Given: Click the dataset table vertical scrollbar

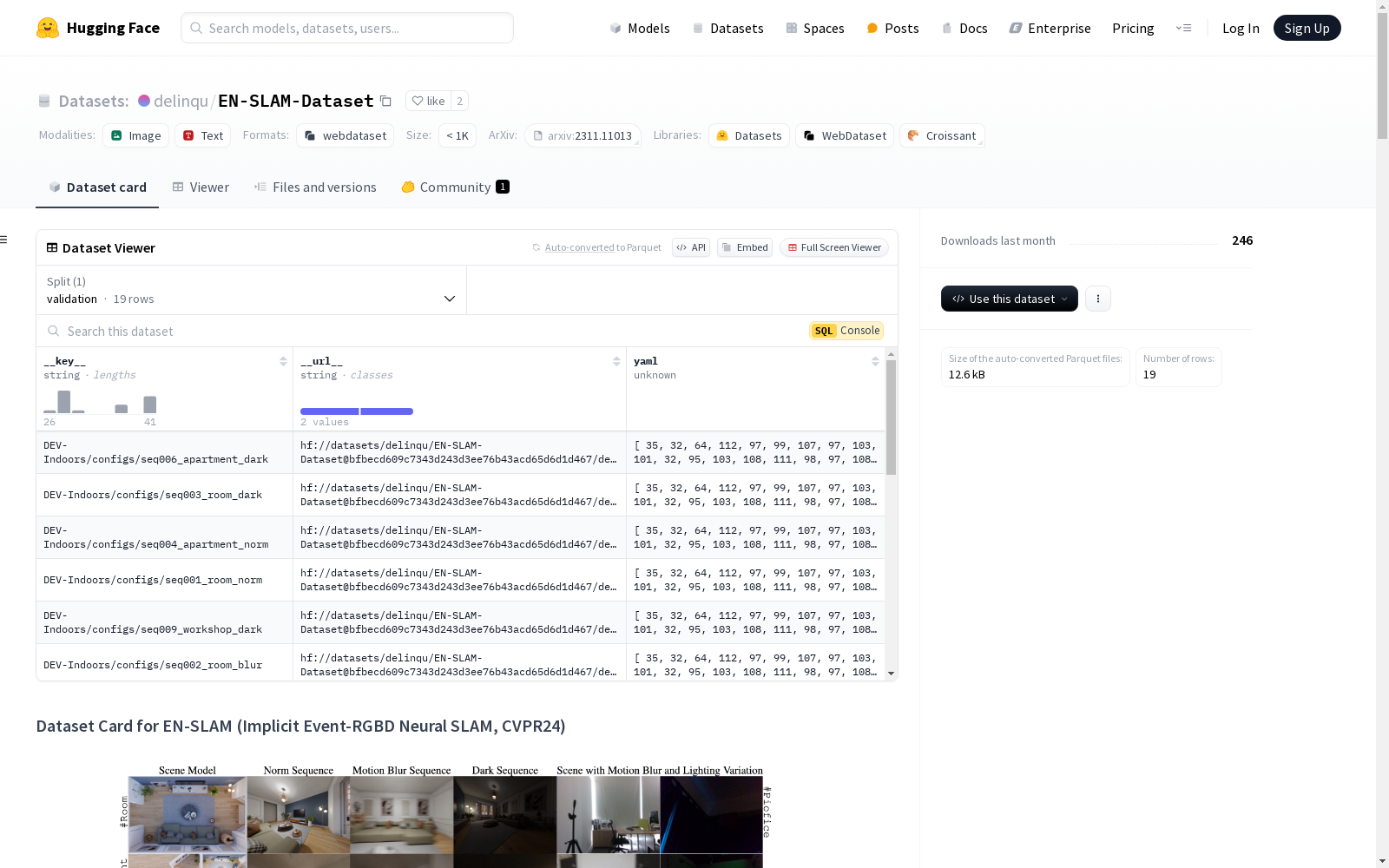Looking at the screenshot, I should [x=891, y=418].
